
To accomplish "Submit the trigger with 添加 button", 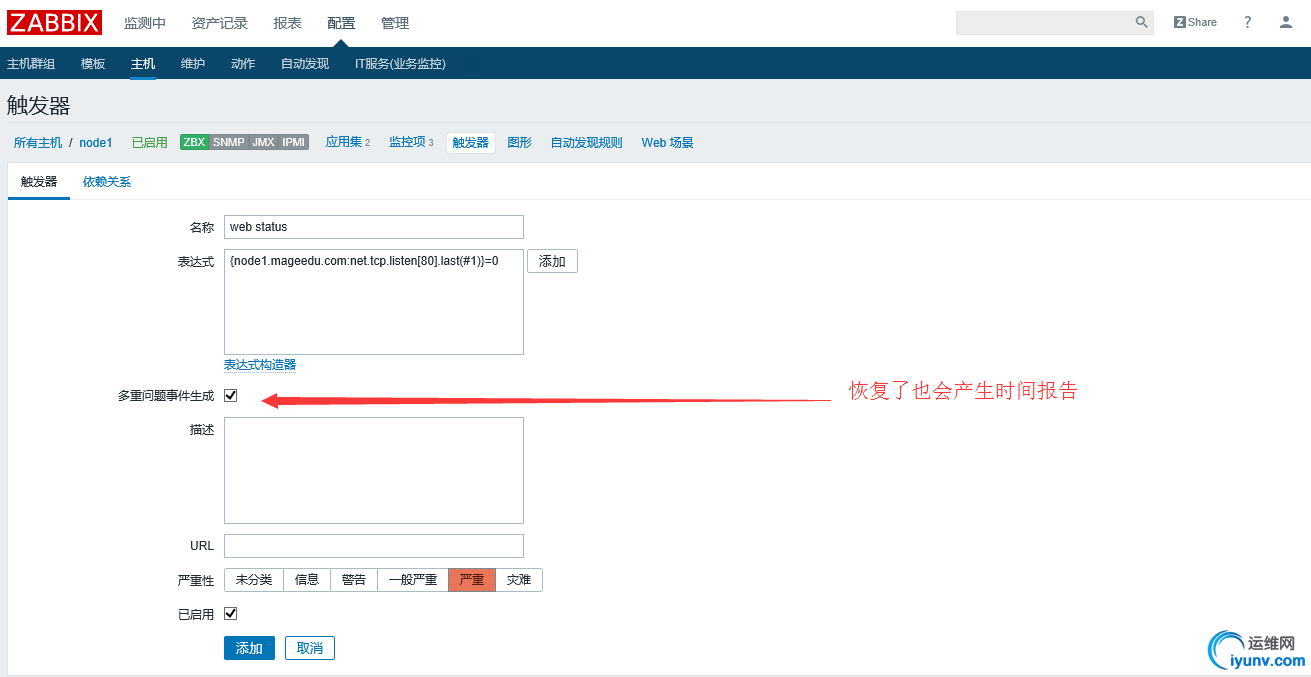I will 249,648.
